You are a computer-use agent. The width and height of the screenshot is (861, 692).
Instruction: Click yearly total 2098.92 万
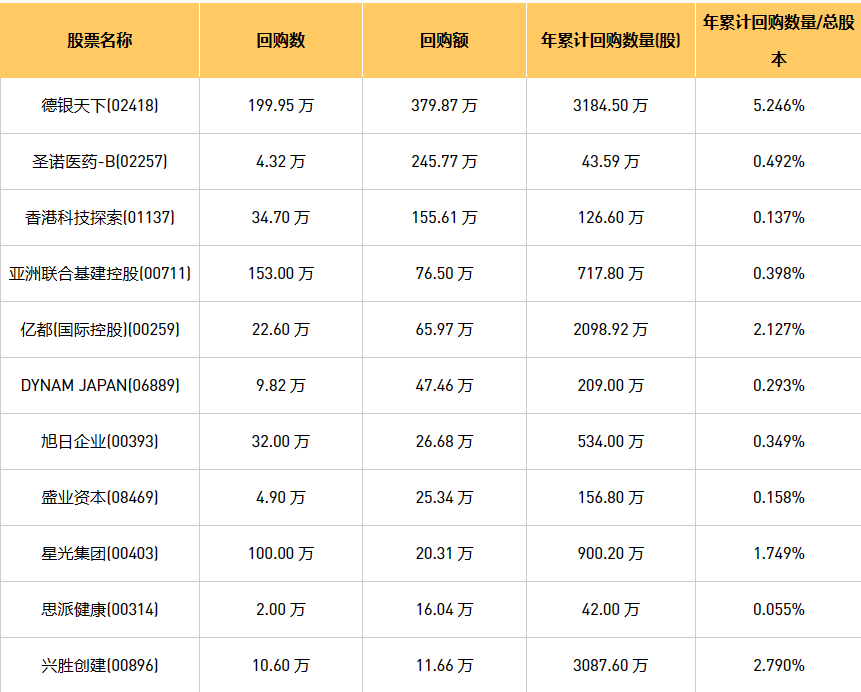611,330
